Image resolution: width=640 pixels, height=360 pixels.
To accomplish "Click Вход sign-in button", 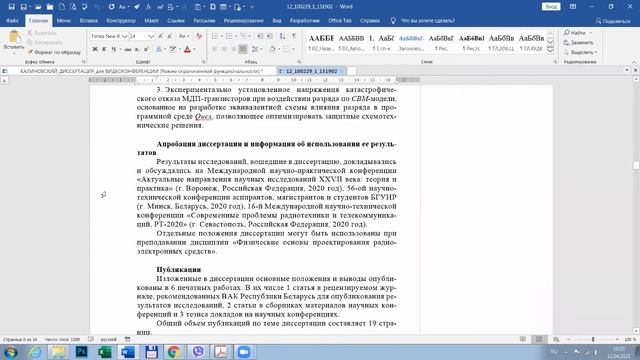I will click(x=551, y=7).
